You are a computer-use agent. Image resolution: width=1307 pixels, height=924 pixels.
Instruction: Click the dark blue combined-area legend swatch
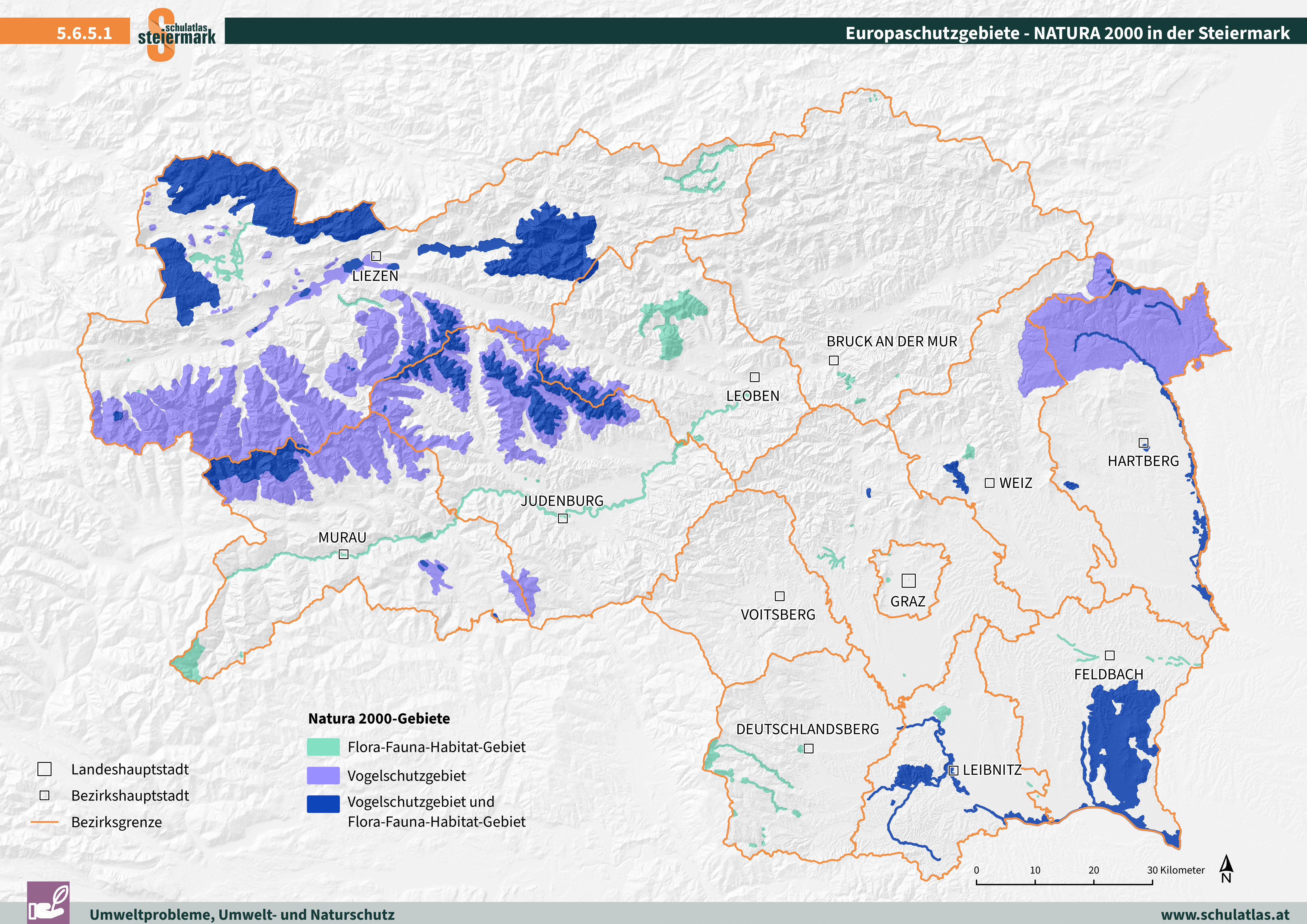(323, 803)
